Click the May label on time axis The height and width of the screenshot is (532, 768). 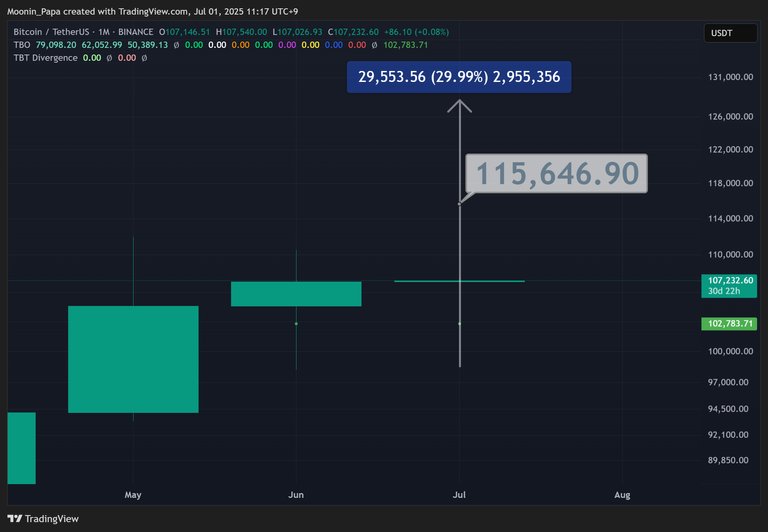pos(133,495)
